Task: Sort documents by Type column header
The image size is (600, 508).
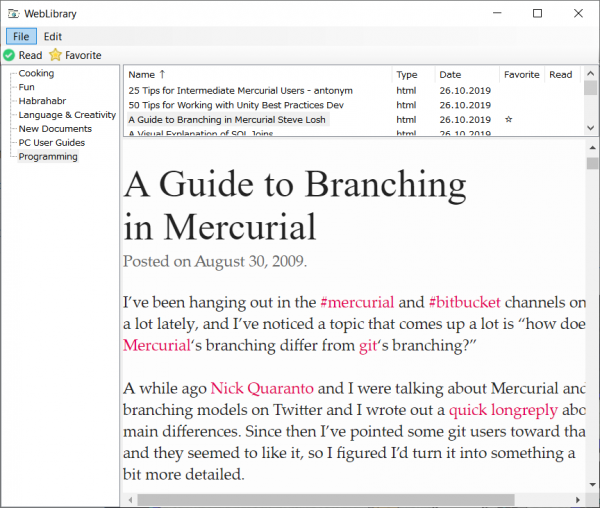Action: click(406, 75)
